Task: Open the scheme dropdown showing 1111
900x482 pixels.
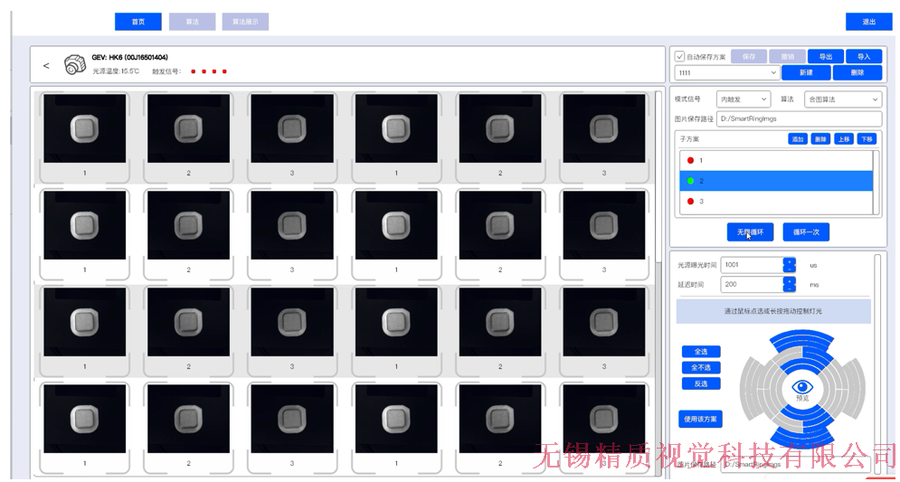Action: (727, 73)
